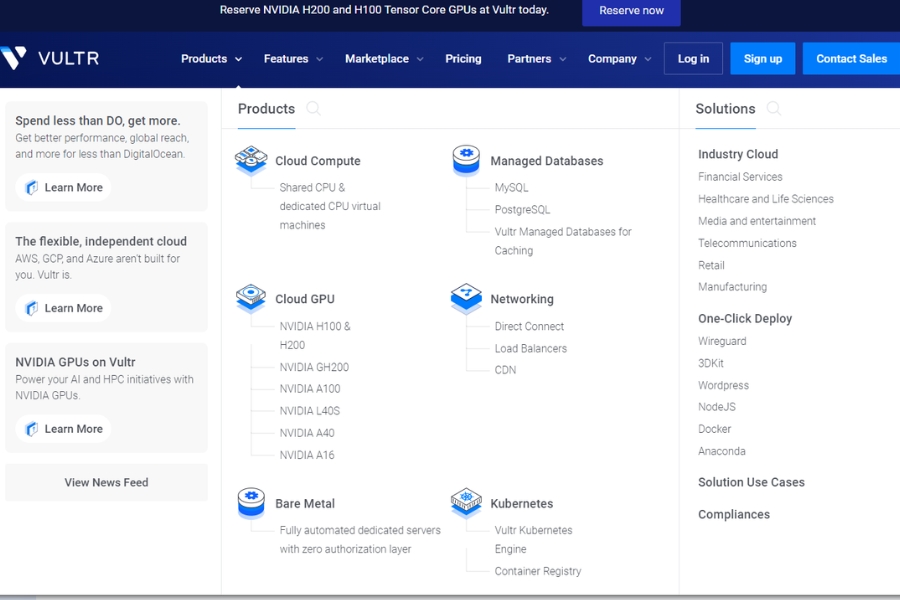Click the Managed Databases icon

tap(466, 159)
